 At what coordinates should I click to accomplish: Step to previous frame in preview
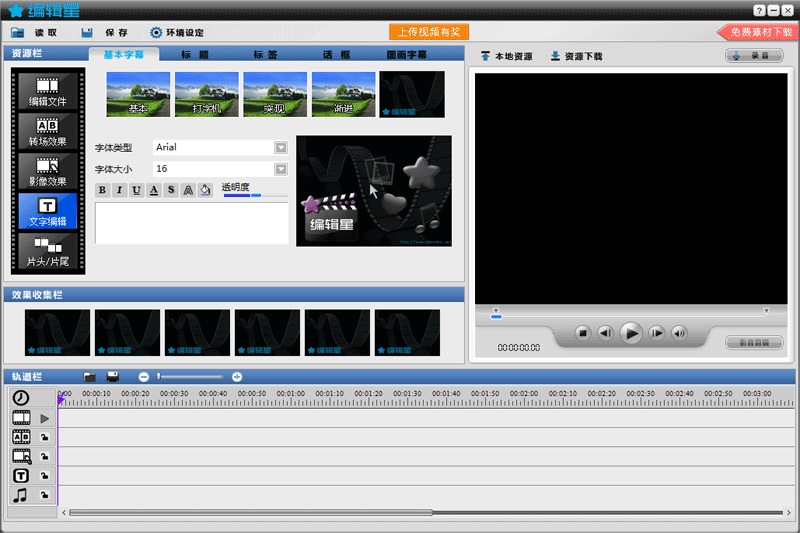tap(606, 334)
